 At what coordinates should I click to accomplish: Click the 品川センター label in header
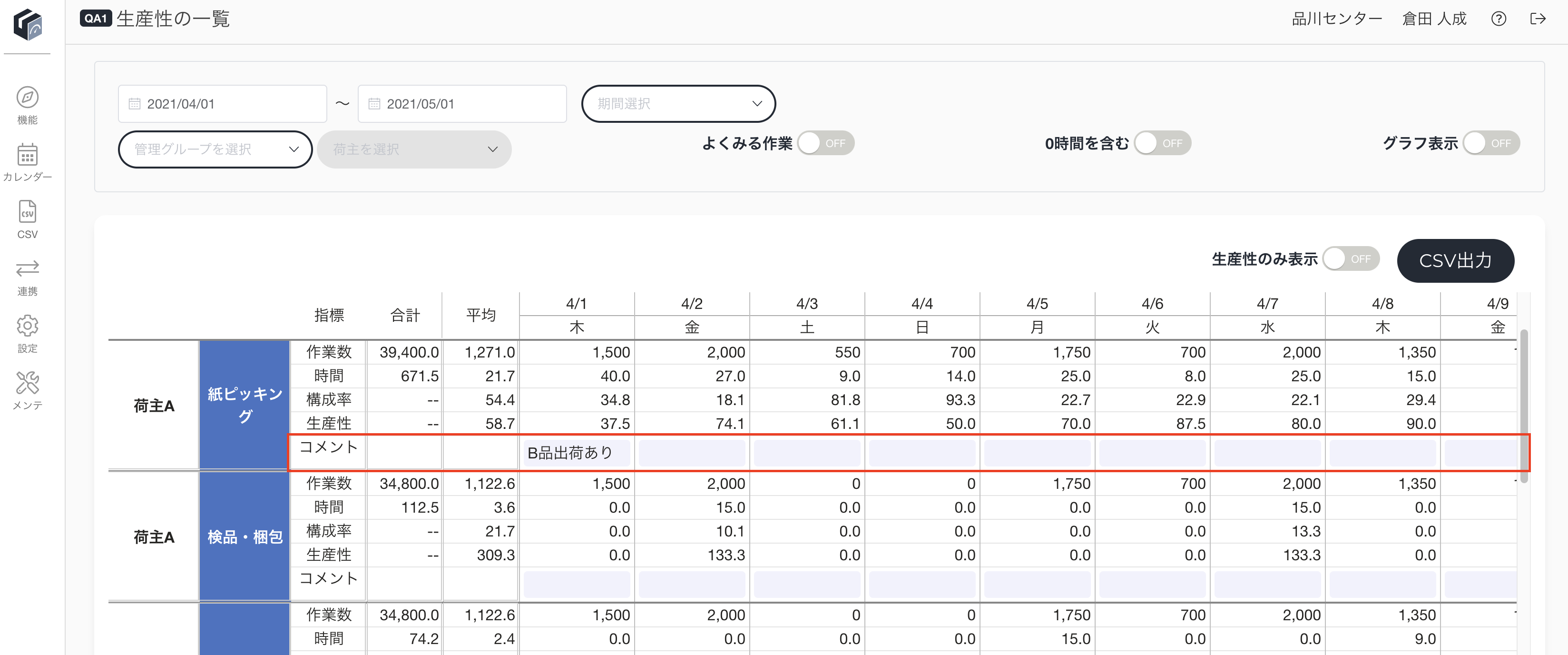pos(1337,19)
